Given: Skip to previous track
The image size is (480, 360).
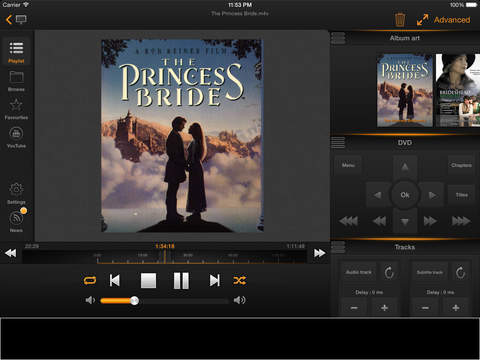Looking at the screenshot, I should [115, 280].
